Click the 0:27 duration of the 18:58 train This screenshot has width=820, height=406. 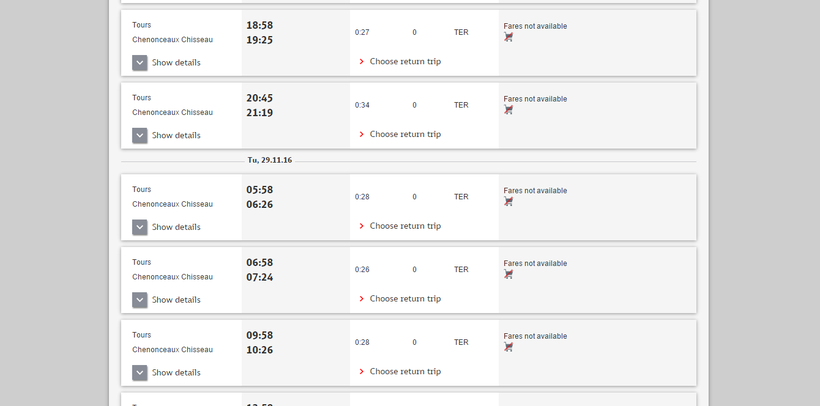point(362,33)
